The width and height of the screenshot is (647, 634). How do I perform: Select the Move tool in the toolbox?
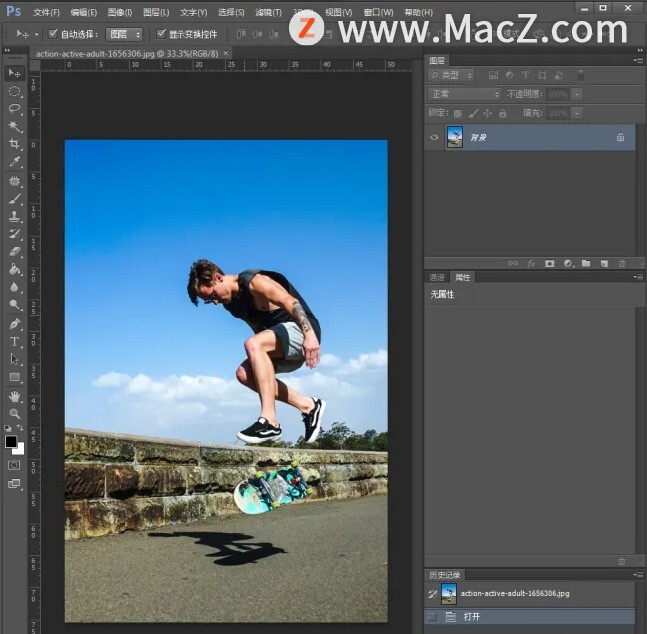14,74
